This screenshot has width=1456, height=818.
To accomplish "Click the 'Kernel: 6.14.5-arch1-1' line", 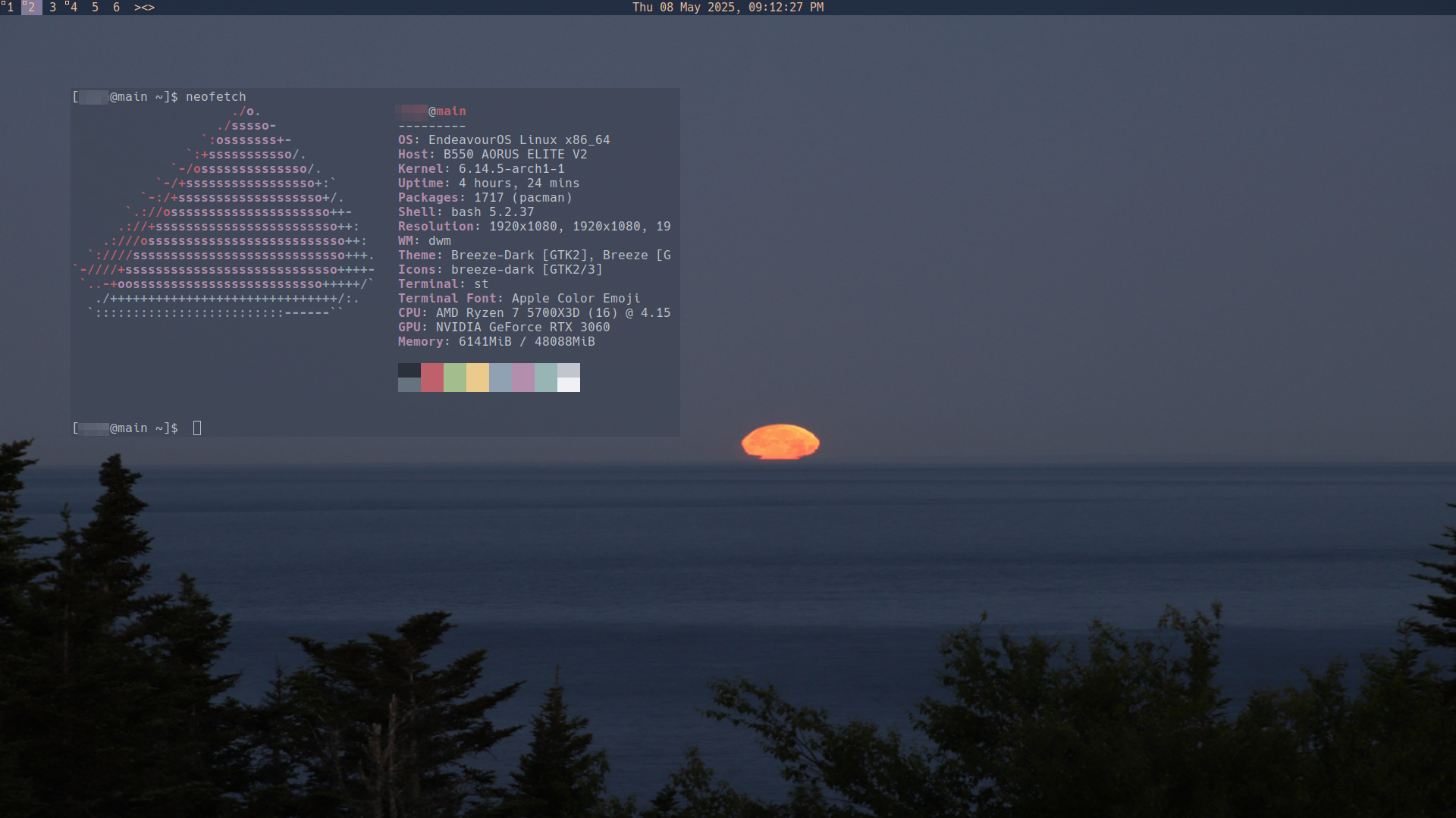I will (482, 169).
